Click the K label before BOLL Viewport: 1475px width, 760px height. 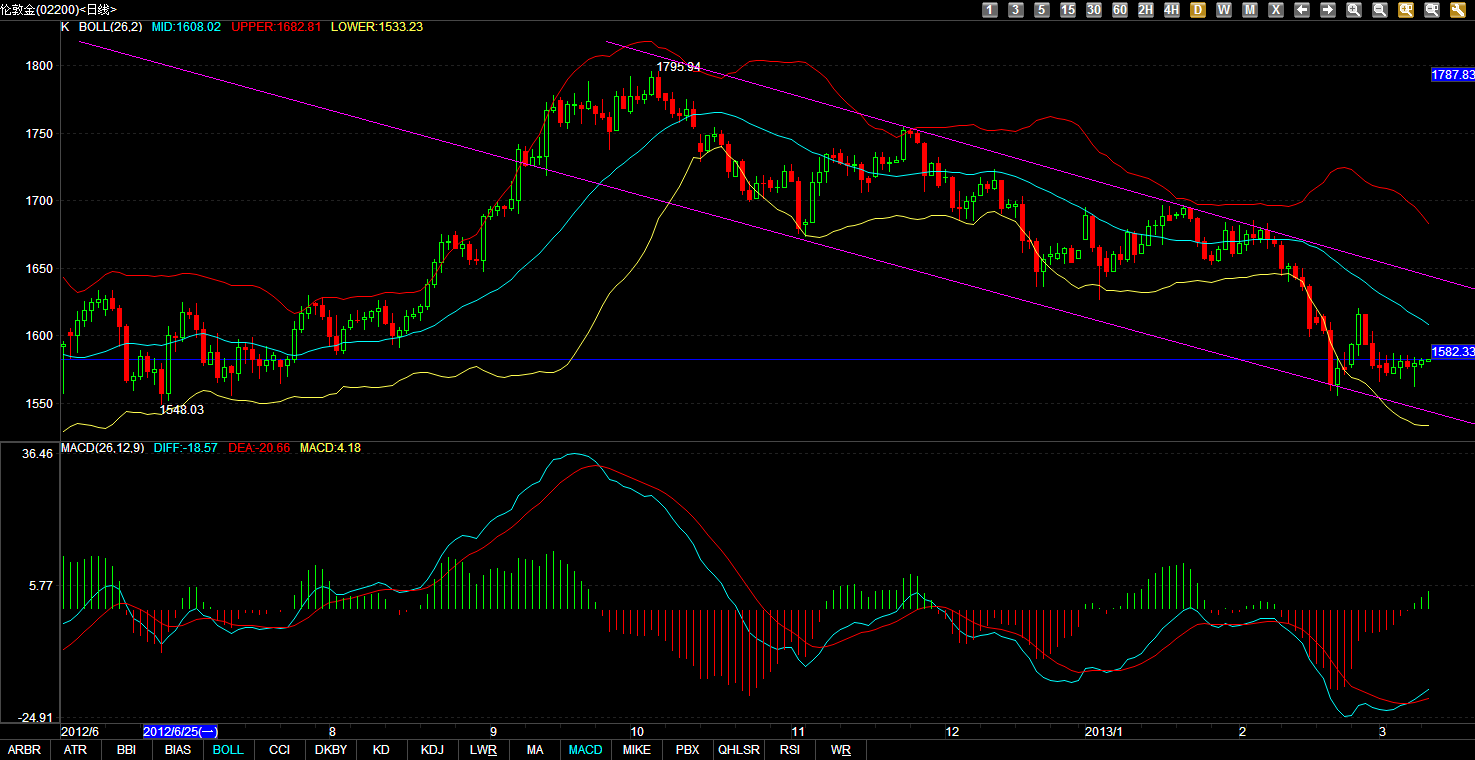pos(65,27)
